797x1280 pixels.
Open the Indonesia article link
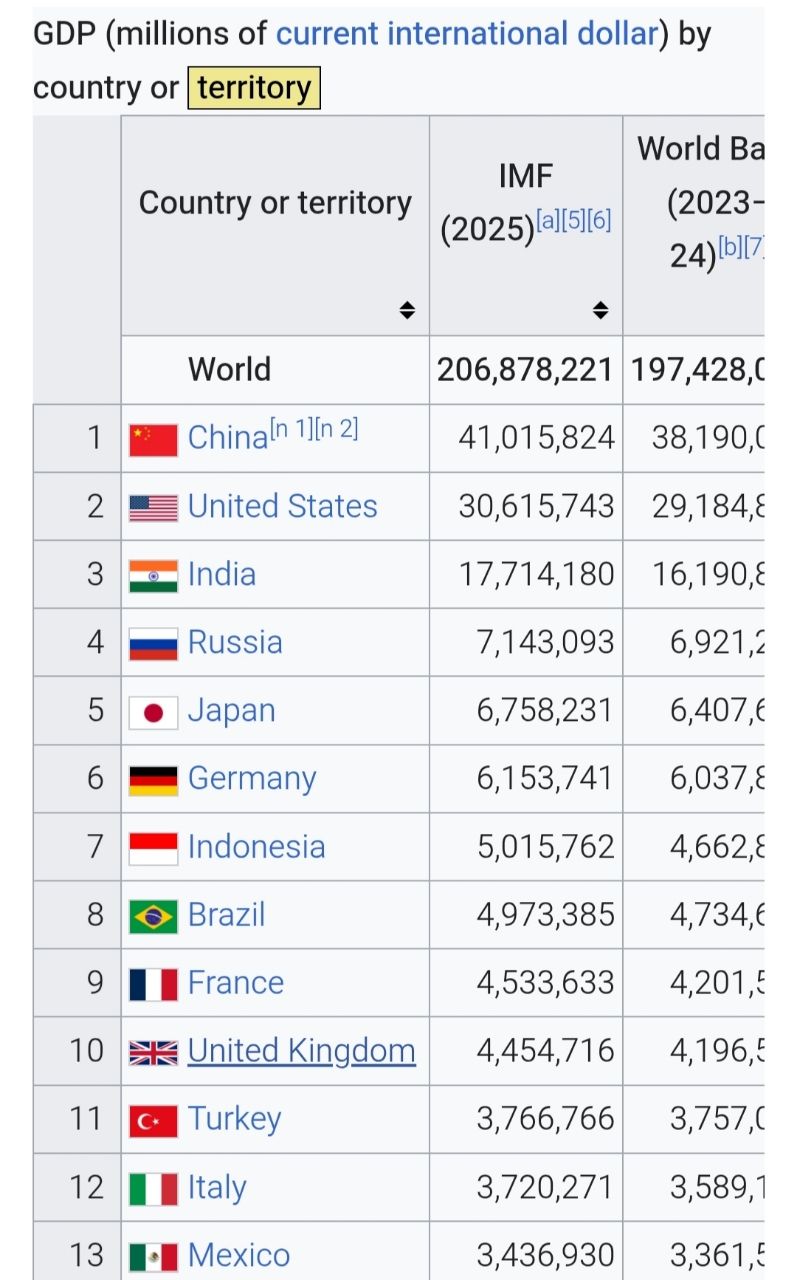(256, 846)
